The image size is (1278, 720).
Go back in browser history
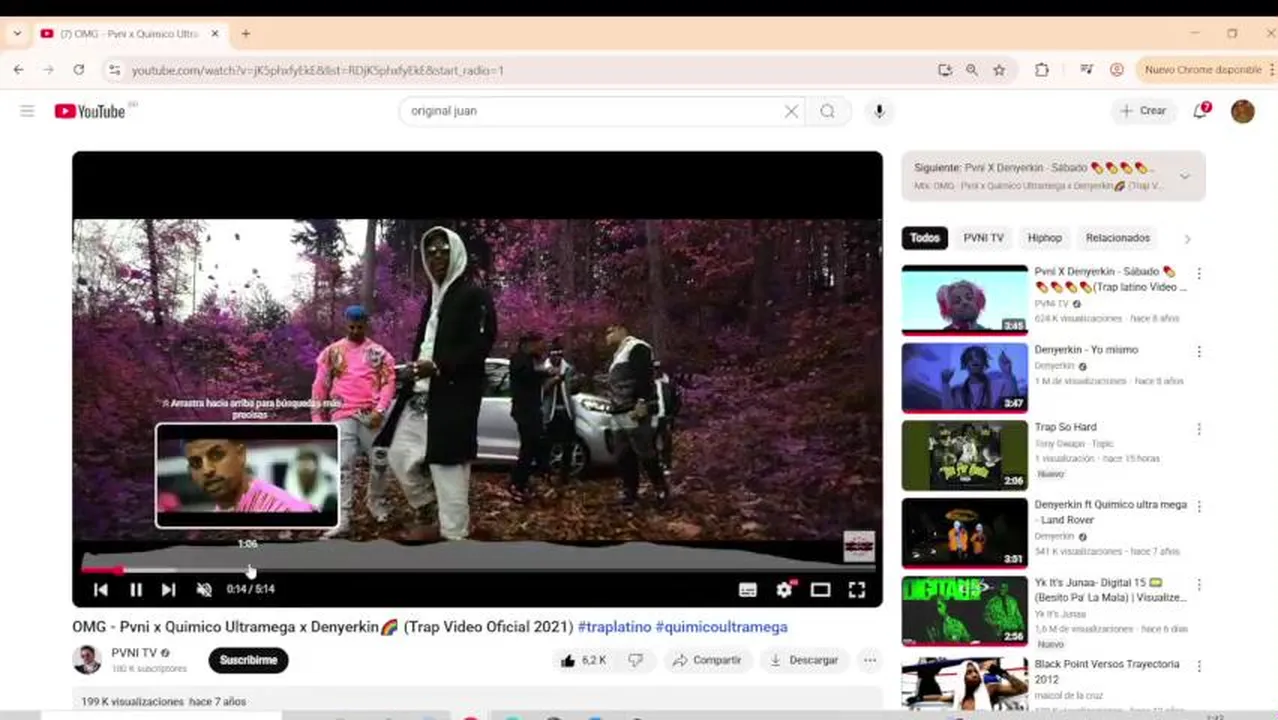coord(18,70)
